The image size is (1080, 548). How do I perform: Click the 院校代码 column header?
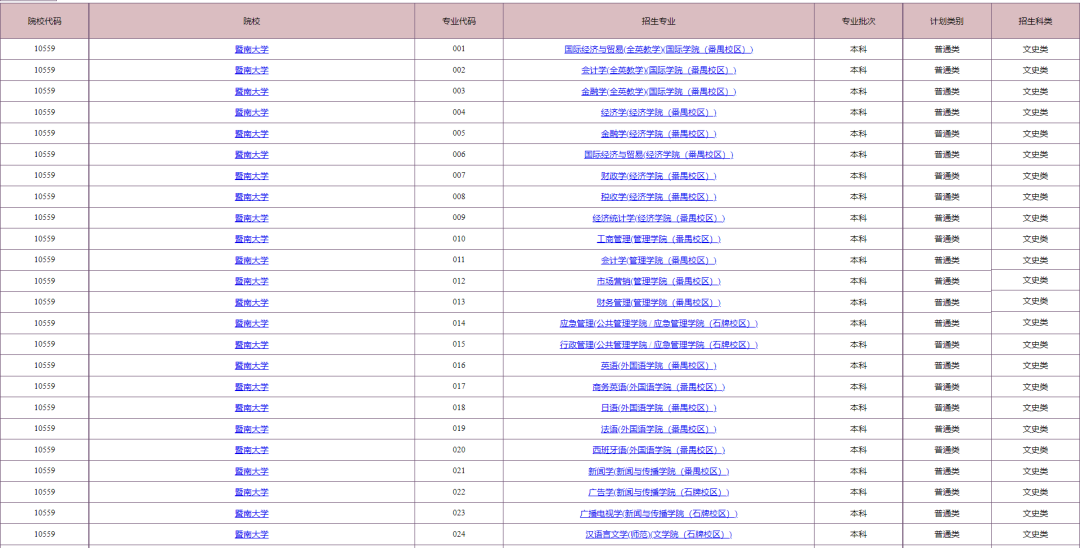[44, 21]
